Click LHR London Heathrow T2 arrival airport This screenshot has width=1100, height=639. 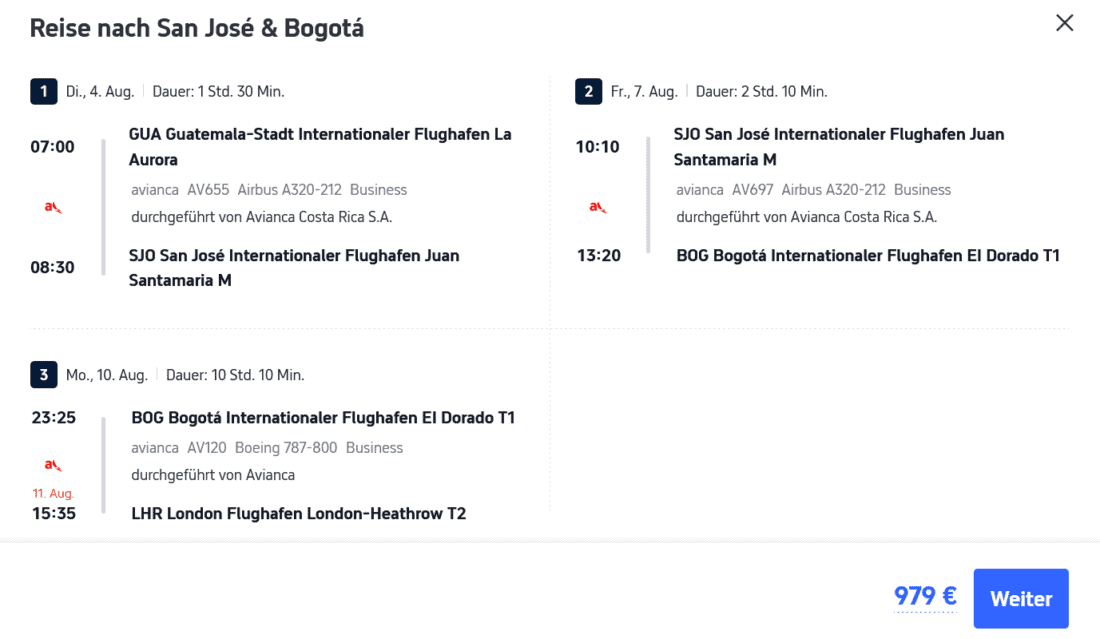[x=298, y=513]
